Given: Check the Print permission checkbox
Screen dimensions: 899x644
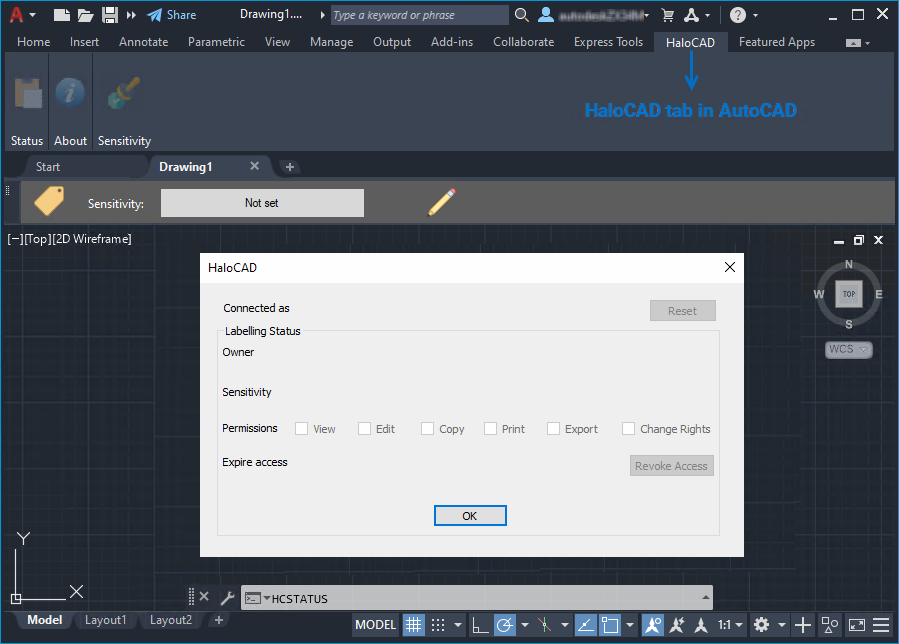Looking at the screenshot, I should click(491, 429).
